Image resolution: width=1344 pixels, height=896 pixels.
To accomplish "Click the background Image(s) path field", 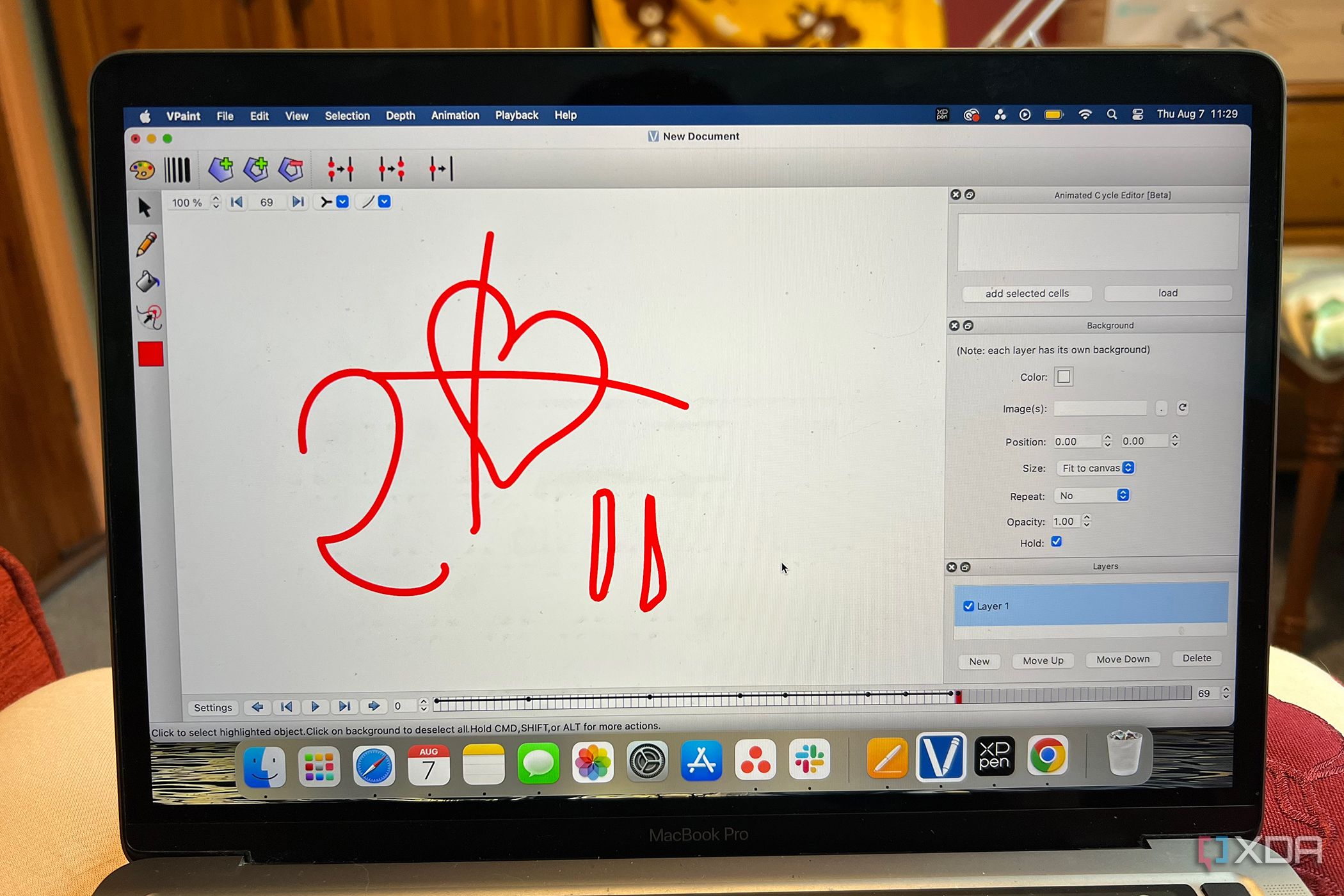I will (x=1100, y=408).
